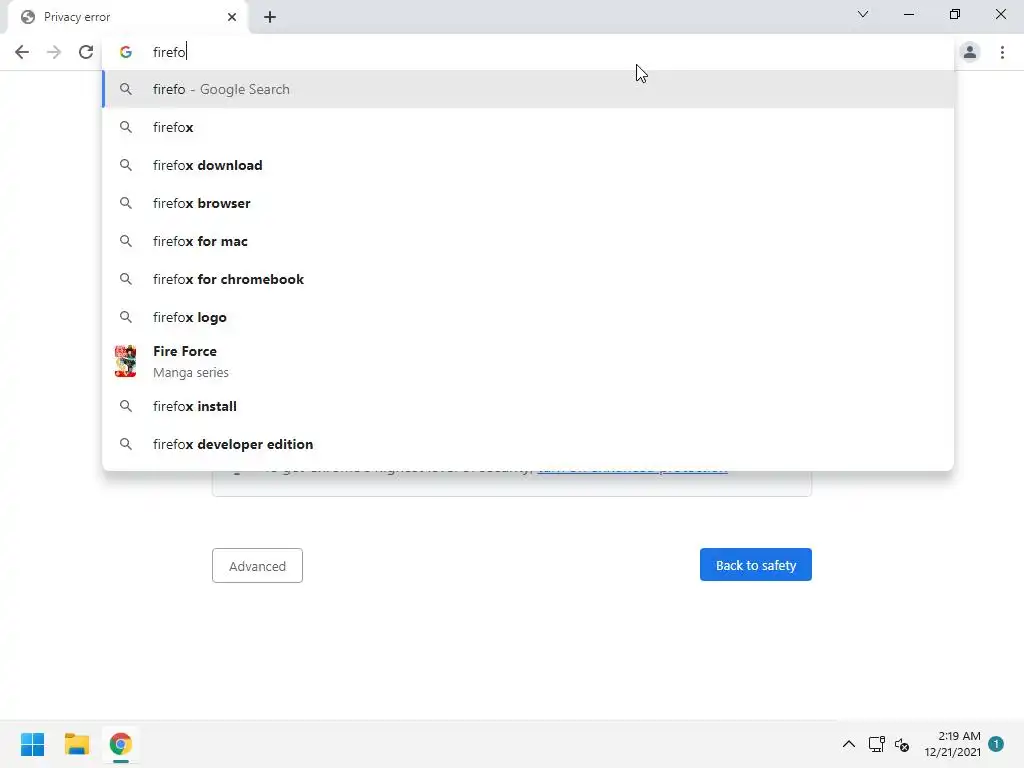Click the Fire Force manga thumbnail
Image resolution: width=1024 pixels, height=768 pixels.
[x=125, y=361]
